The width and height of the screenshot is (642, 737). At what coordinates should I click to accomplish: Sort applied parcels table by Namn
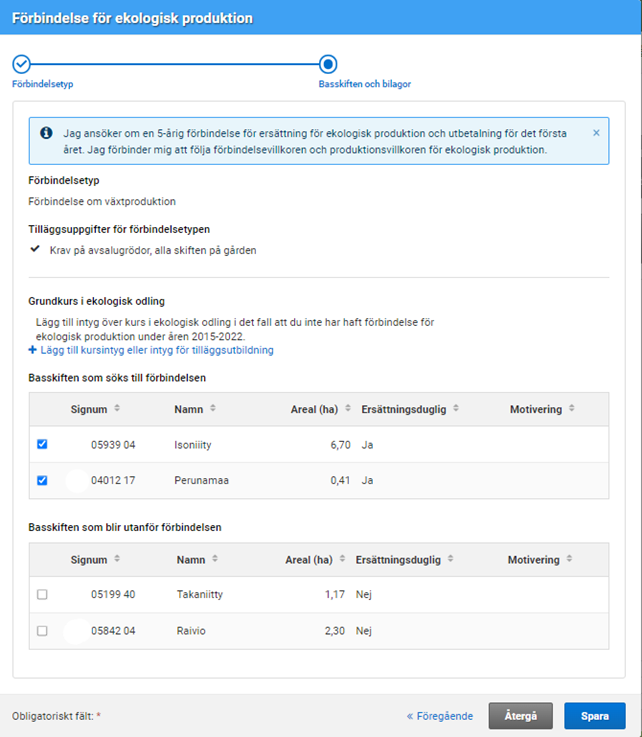(213, 408)
